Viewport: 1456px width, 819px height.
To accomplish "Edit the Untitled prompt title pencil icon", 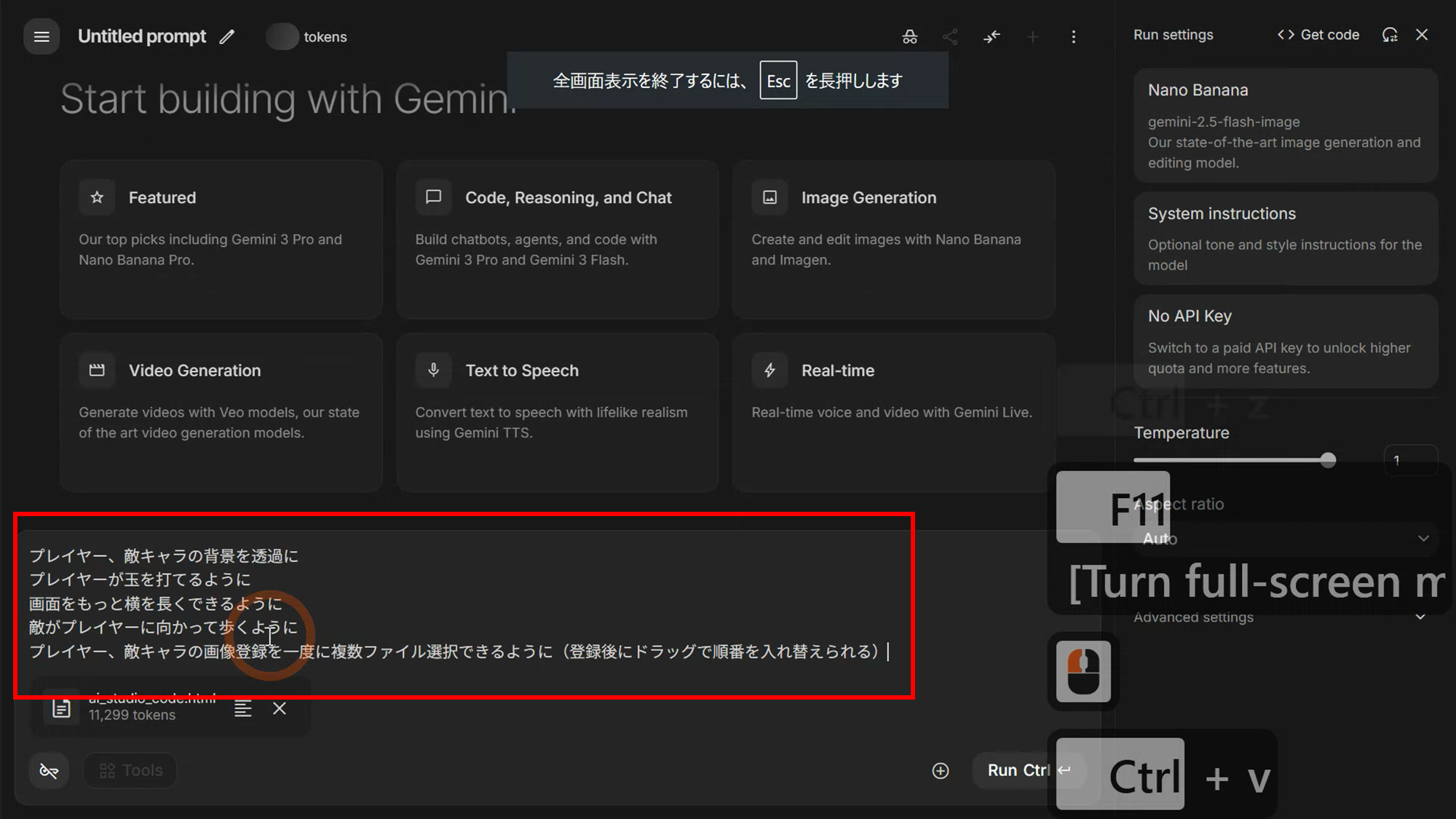I will [227, 36].
